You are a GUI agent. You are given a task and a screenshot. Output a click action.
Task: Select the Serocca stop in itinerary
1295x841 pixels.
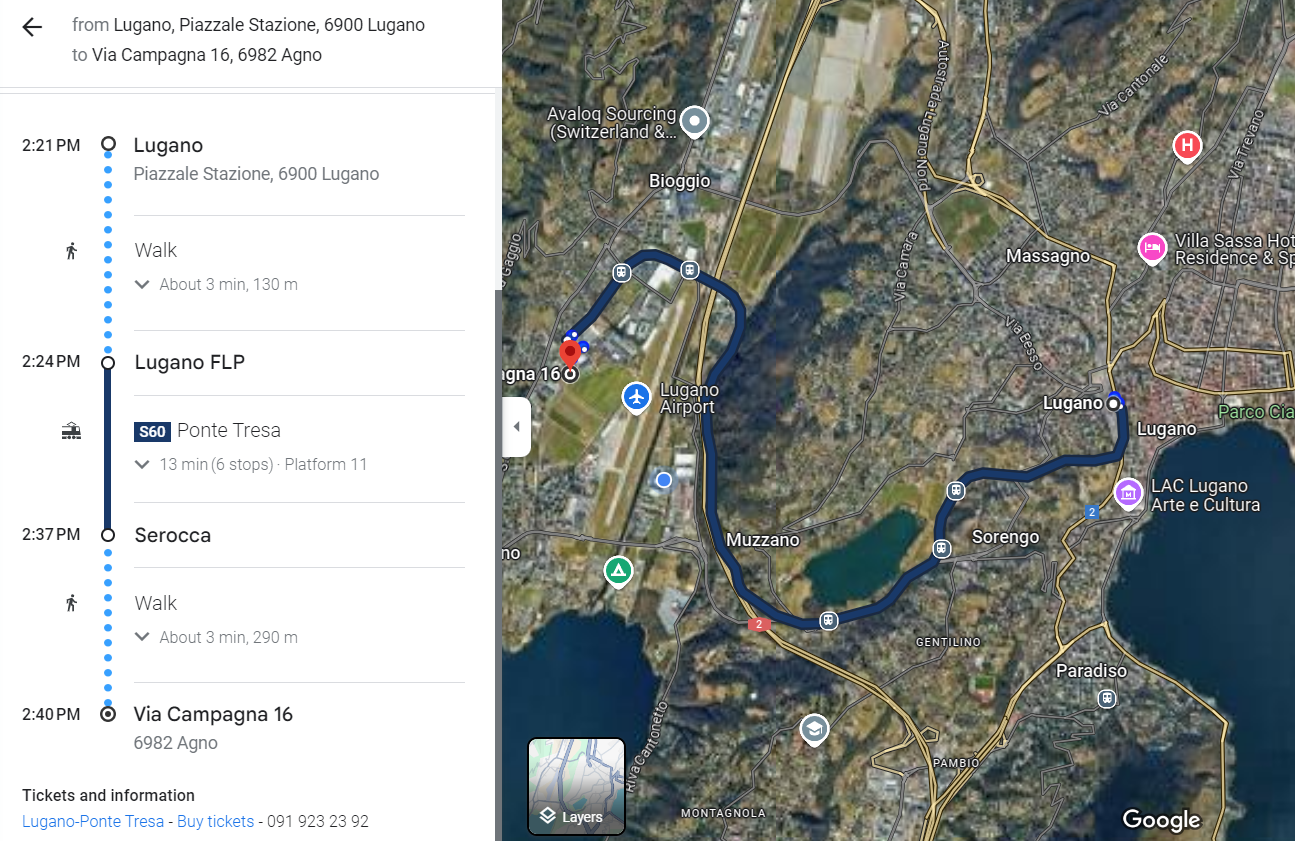click(x=173, y=535)
